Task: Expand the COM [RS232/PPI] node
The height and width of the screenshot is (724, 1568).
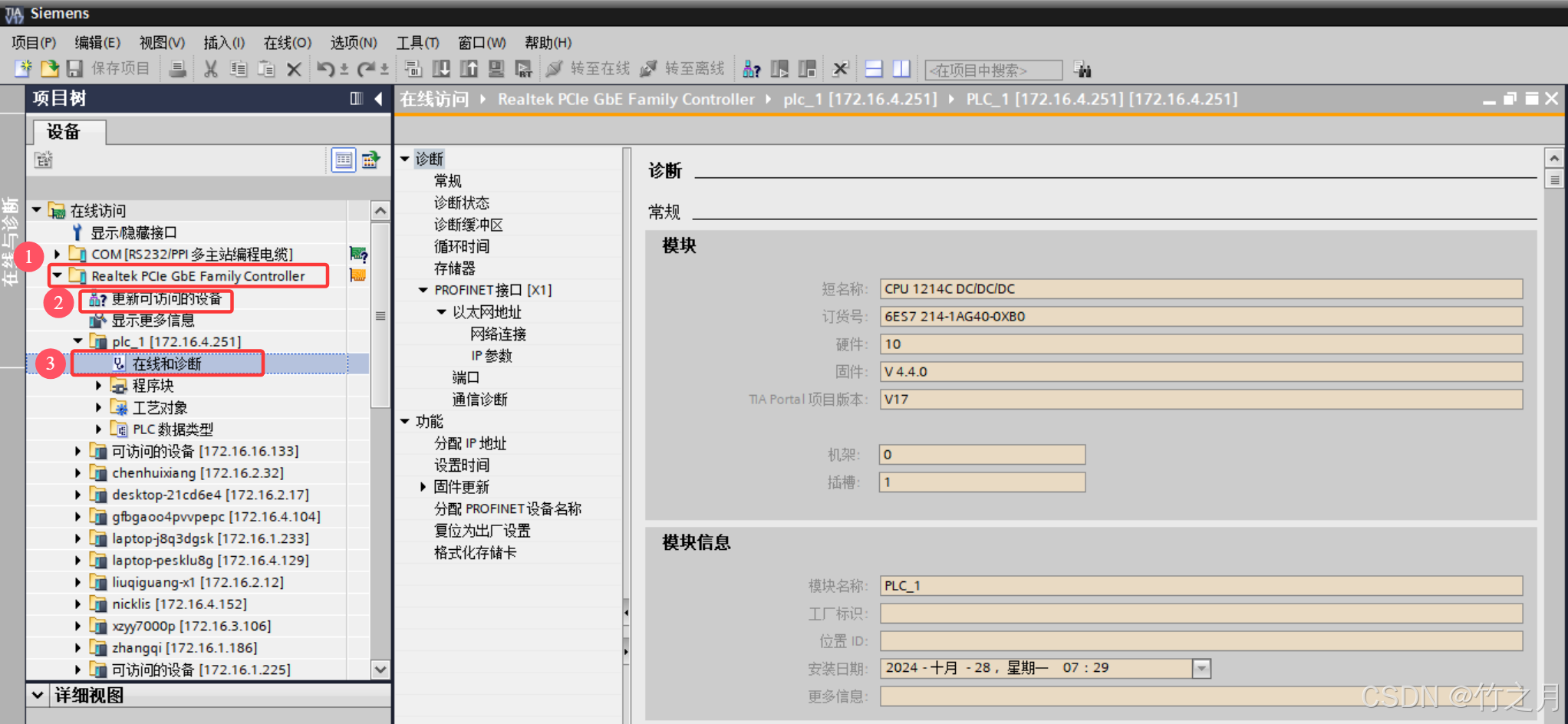Action: 57,254
